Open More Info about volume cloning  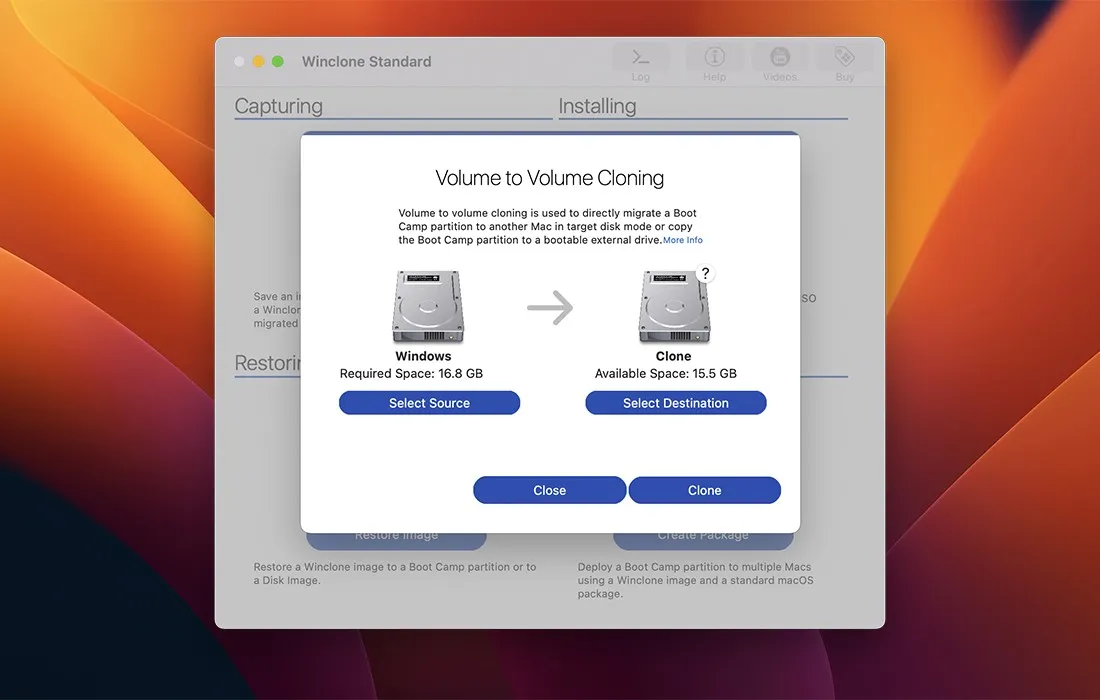683,240
